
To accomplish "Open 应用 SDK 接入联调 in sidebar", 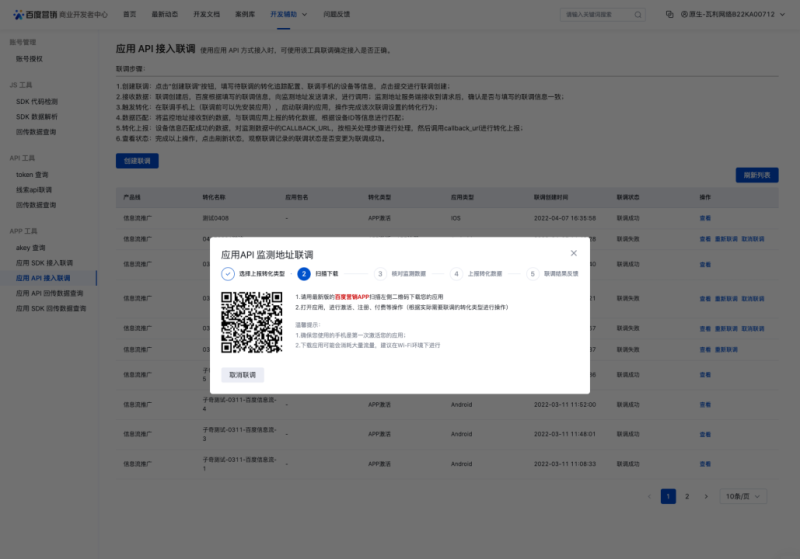I will [44, 263].
